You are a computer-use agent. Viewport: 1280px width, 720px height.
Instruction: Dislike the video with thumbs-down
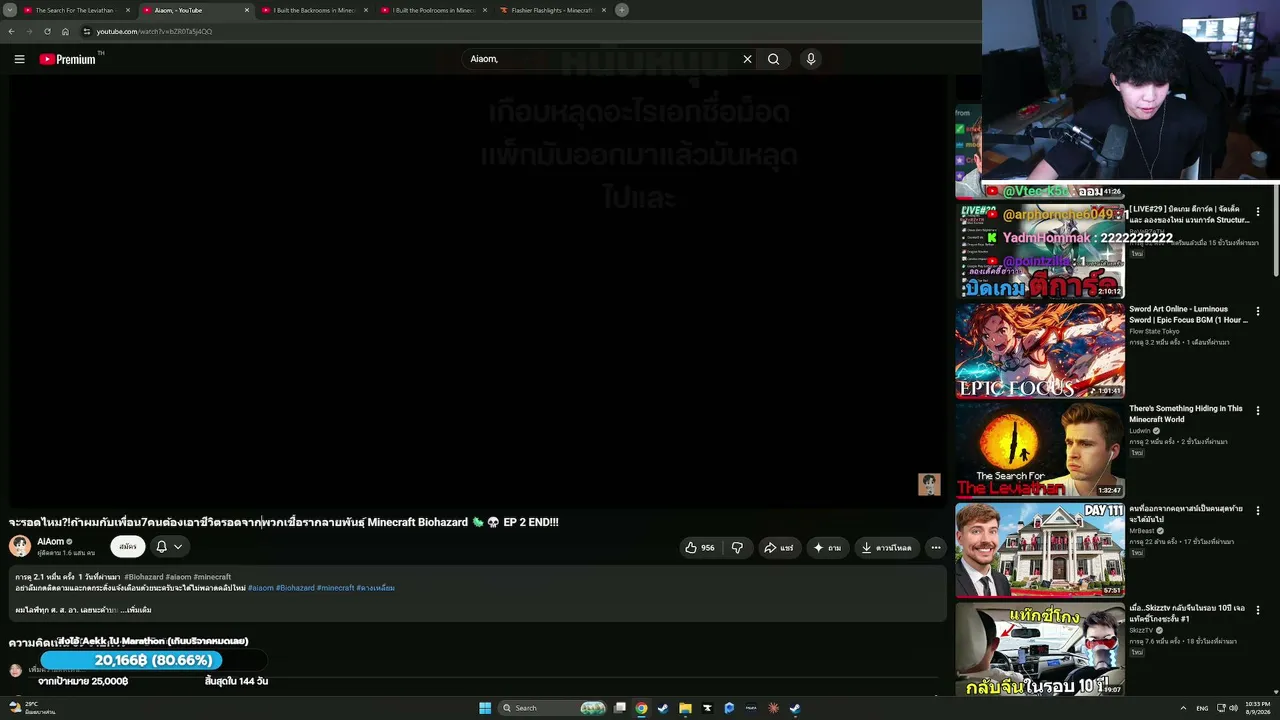click(x=737, y=547)
